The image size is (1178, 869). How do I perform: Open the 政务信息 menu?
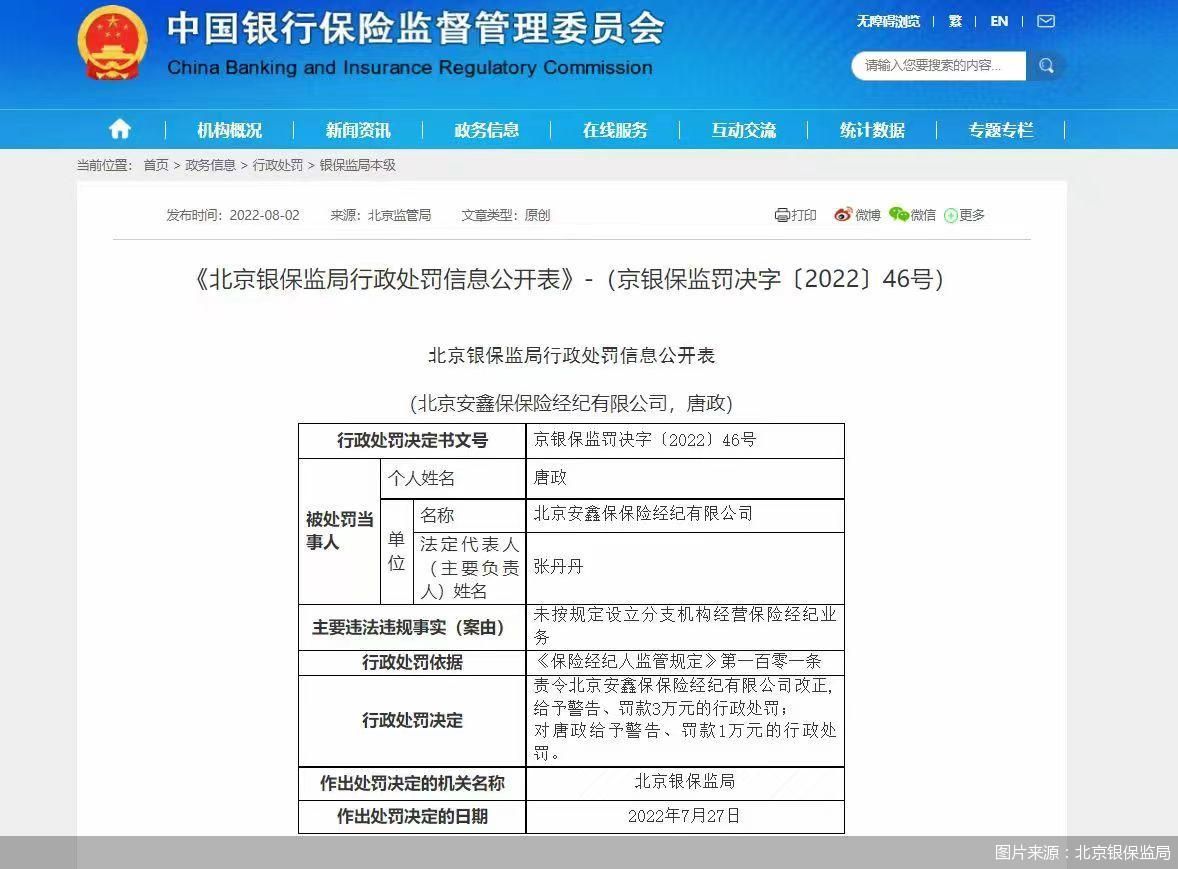coord(486,130)
